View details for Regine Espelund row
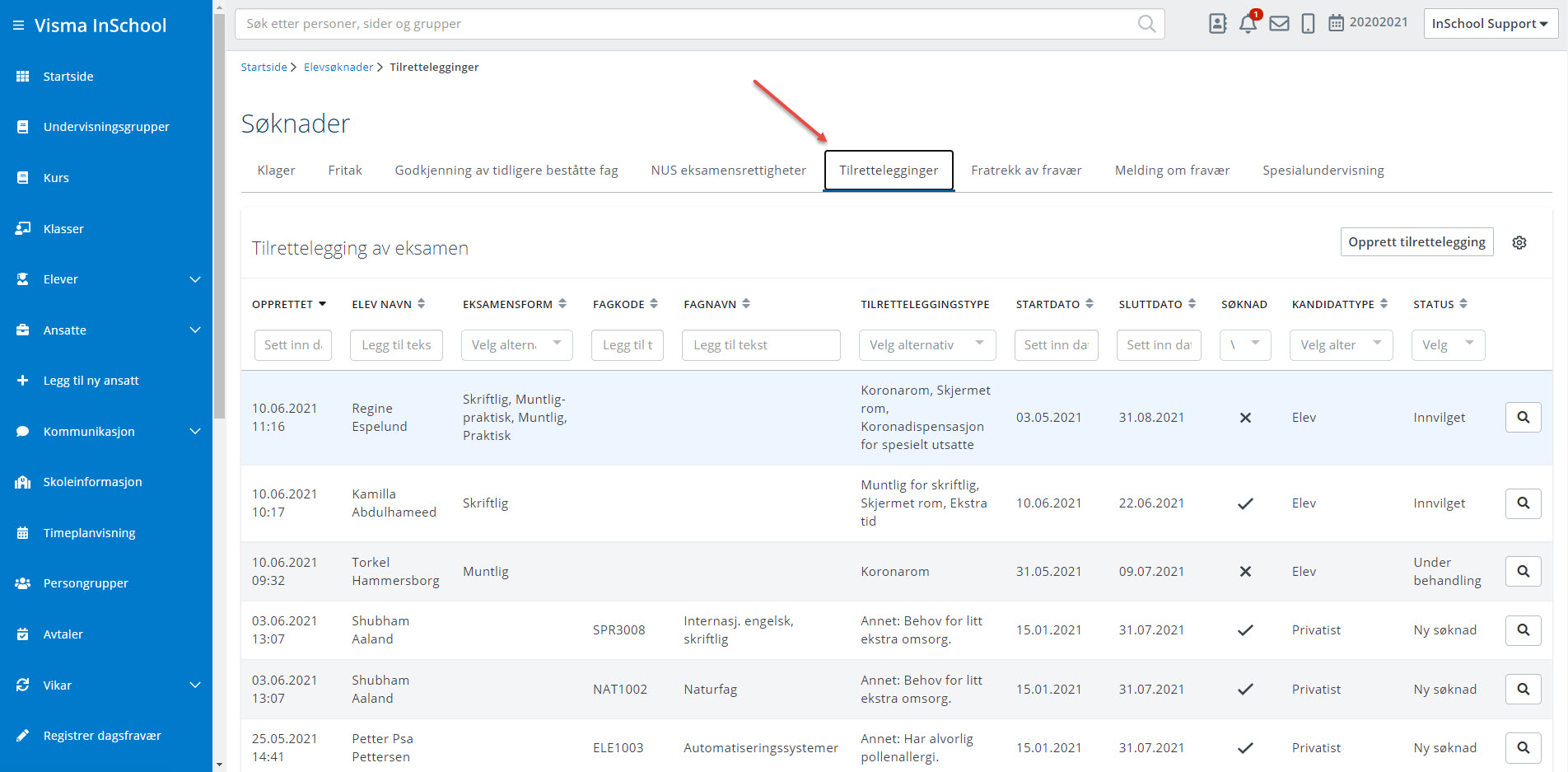1568x772 pixels. point(1523,418)
